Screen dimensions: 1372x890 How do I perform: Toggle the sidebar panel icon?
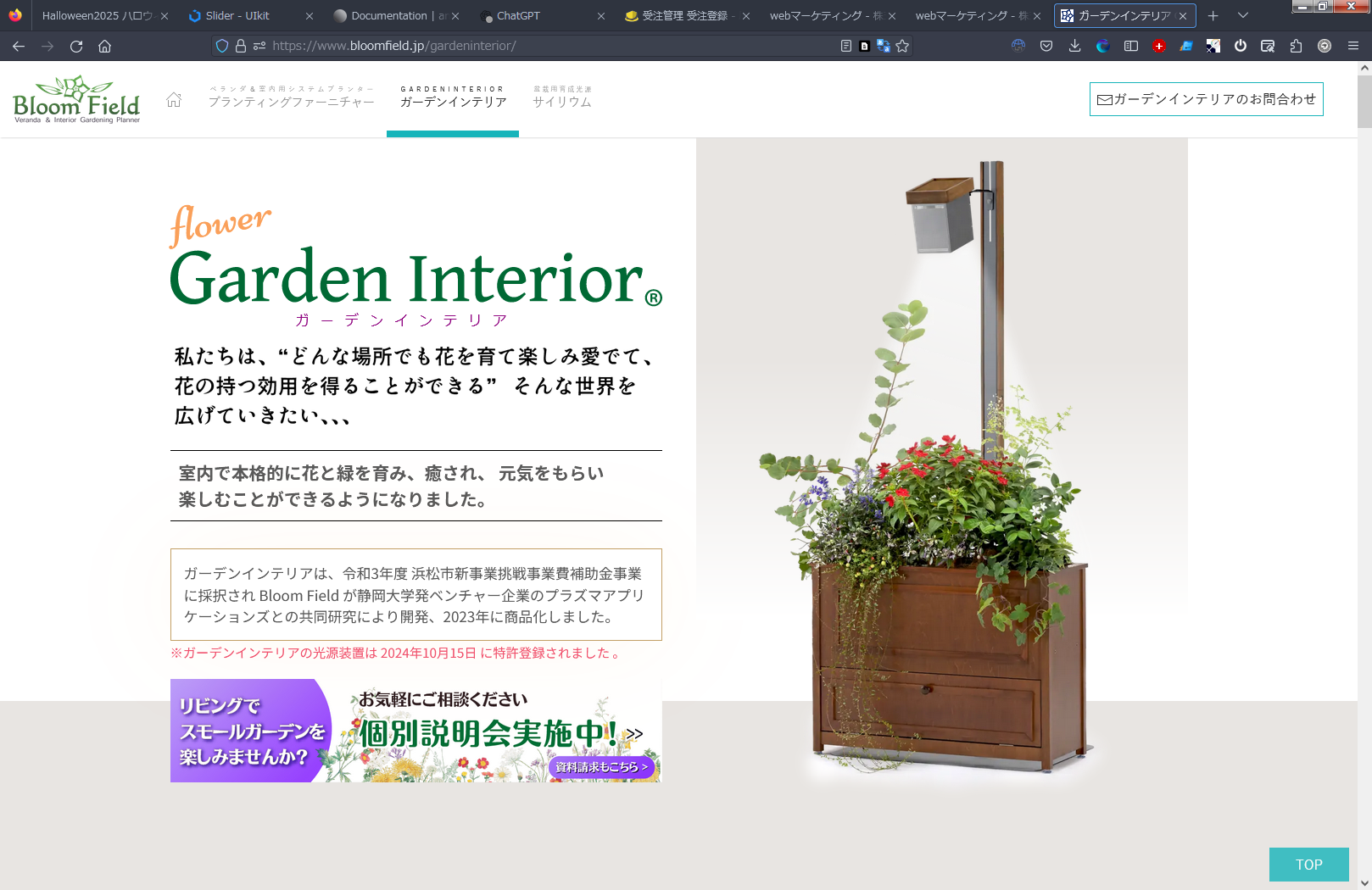tap(1131, 46)
